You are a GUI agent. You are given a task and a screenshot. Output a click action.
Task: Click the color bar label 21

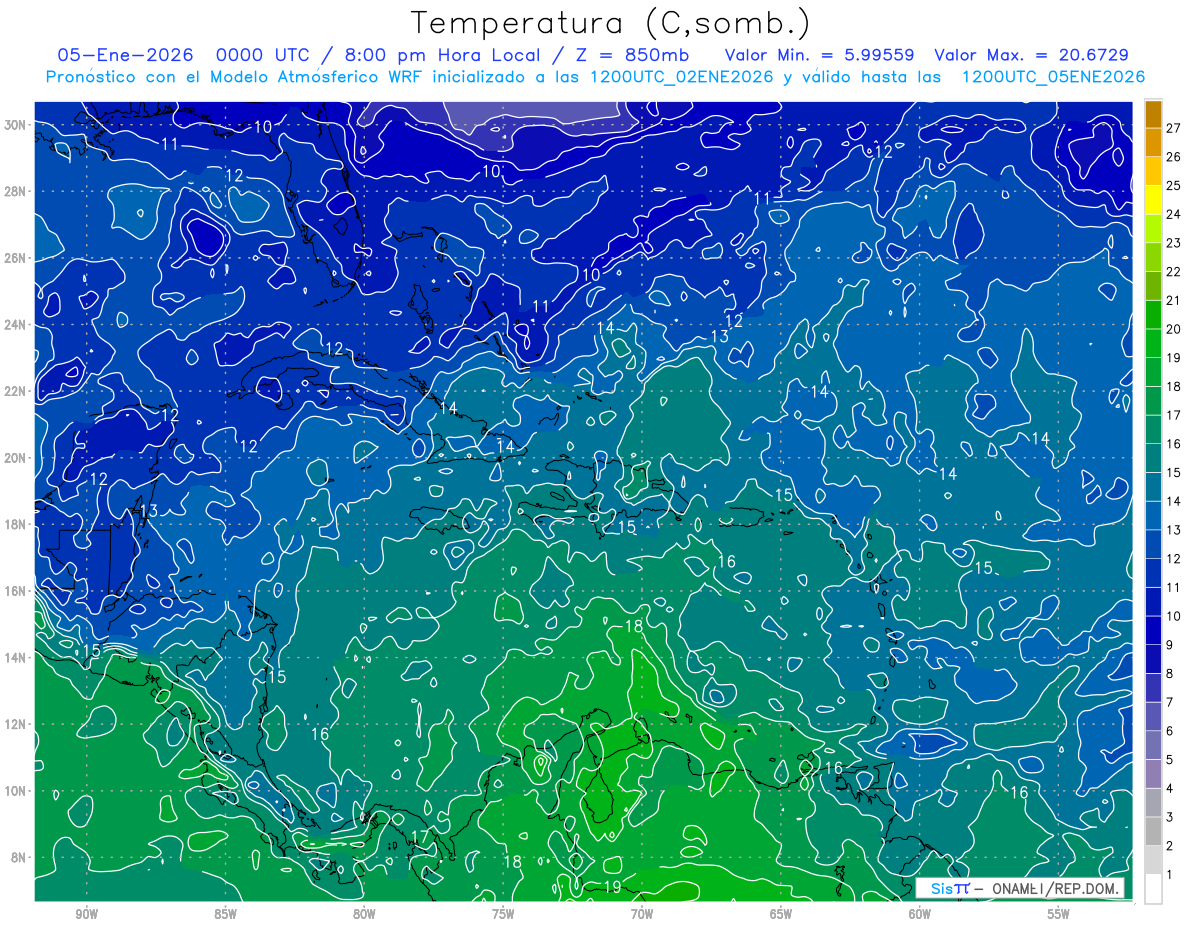(x=1173, y=300)
